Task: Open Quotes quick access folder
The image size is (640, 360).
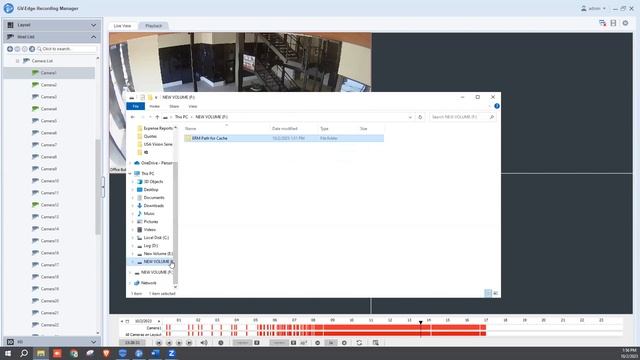Action: [148, 136]
